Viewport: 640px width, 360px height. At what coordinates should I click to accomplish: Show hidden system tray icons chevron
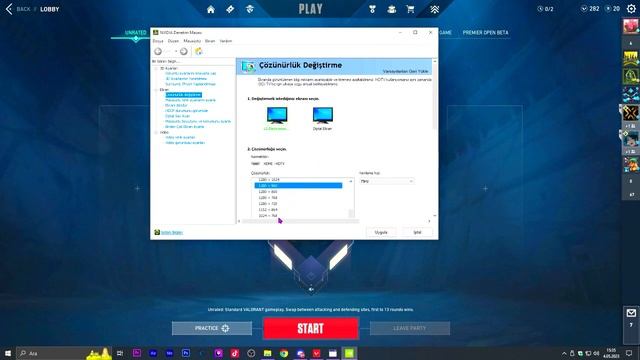564,353
